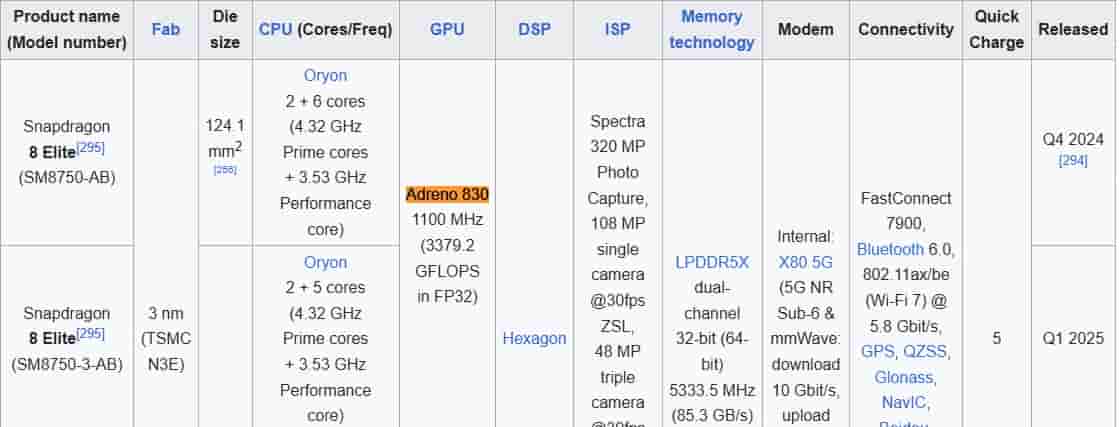
Task: Open citation [295] beside SM8750-AB's 8 Elite
Action: coord(90,148)
